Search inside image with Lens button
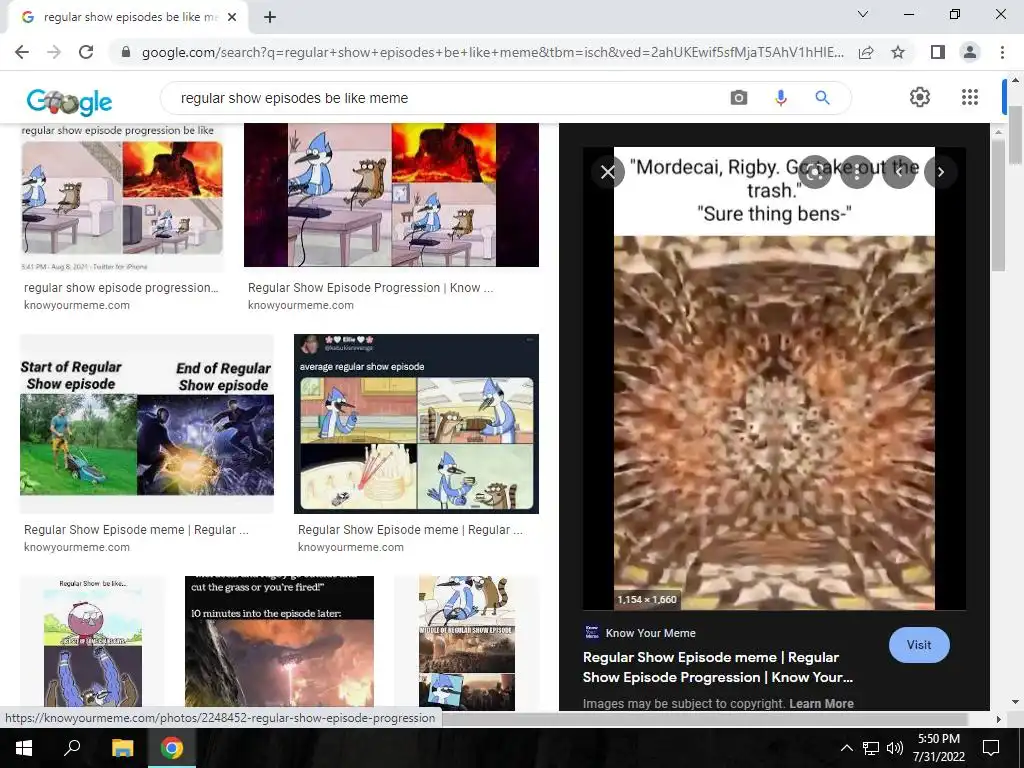 point(815,172)
